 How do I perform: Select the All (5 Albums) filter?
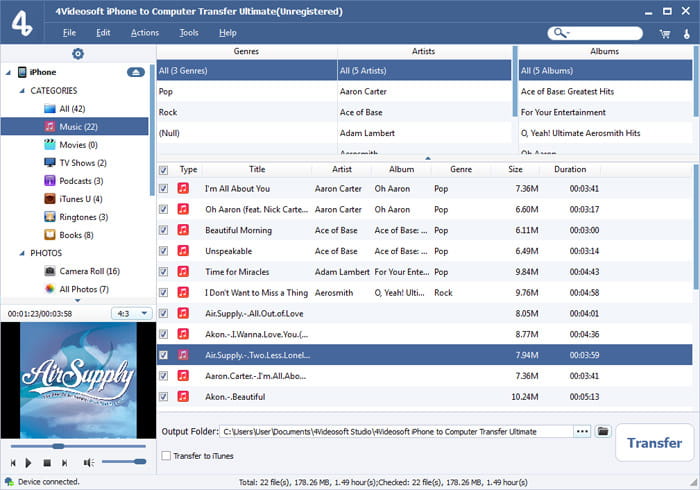tap(605, 70)
